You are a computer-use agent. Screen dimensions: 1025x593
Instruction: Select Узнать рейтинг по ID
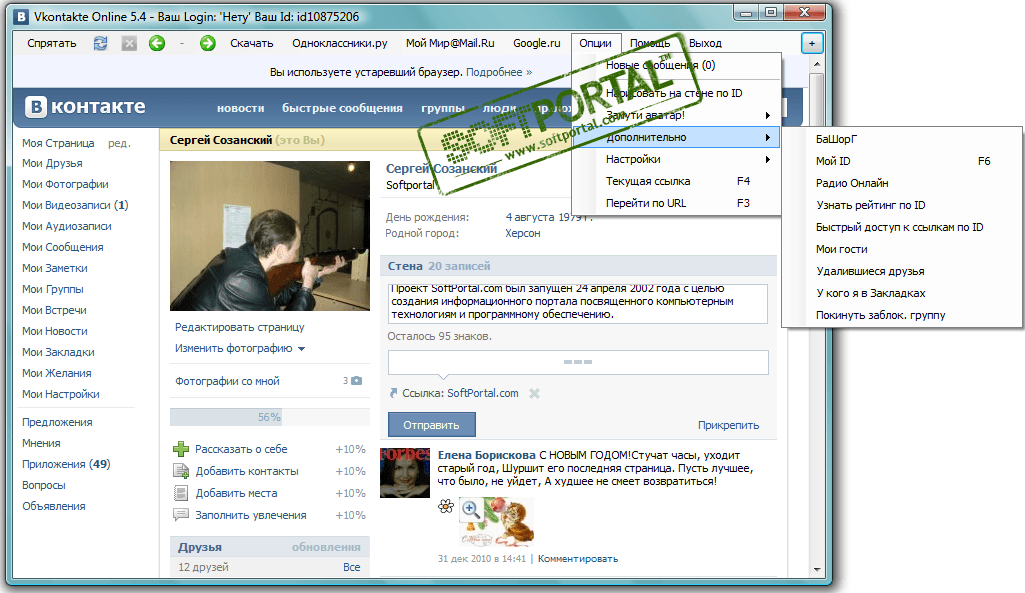(x=902, y=205)
